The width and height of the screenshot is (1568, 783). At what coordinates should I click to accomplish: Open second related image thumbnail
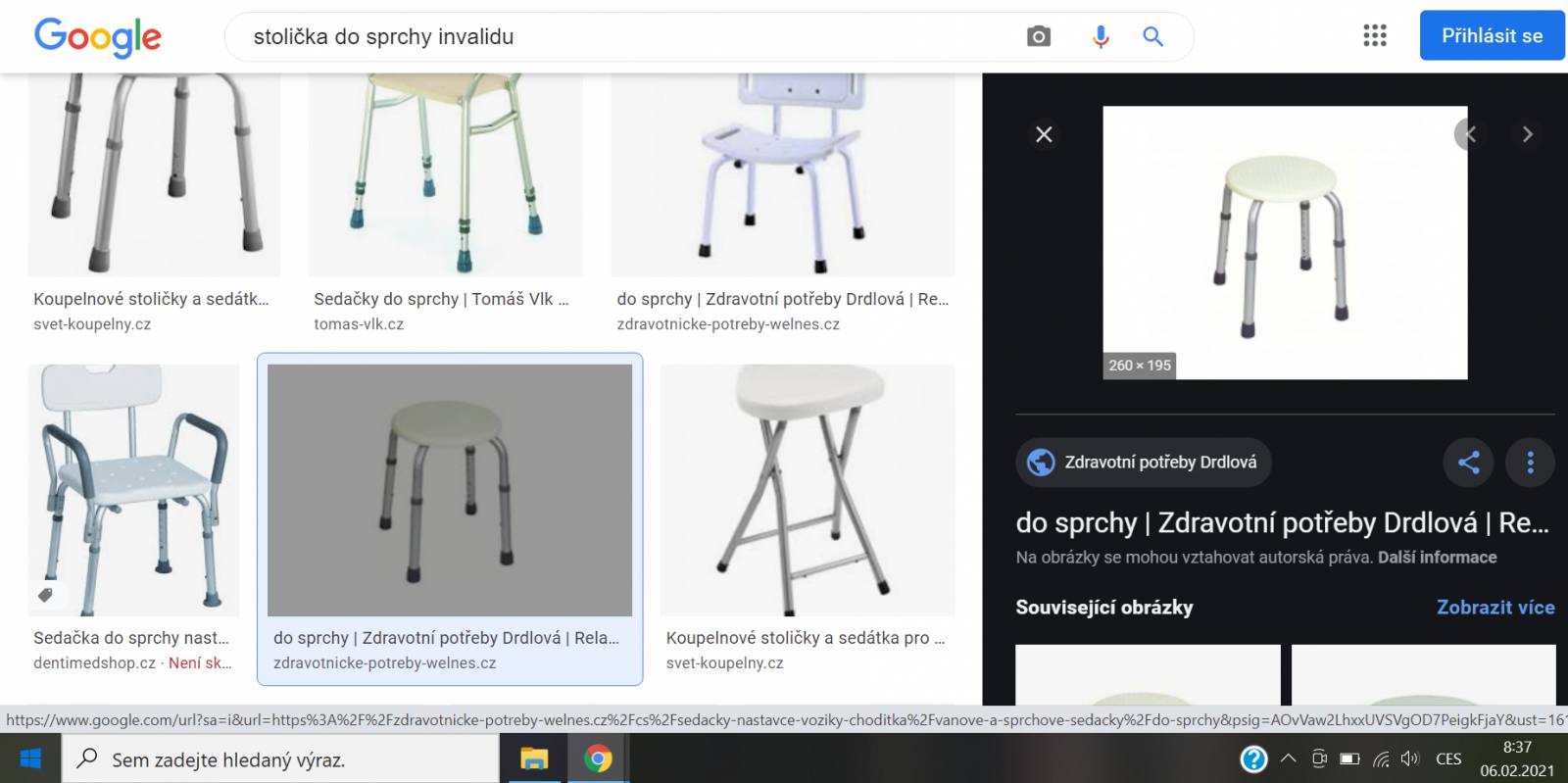point(1424,675)
